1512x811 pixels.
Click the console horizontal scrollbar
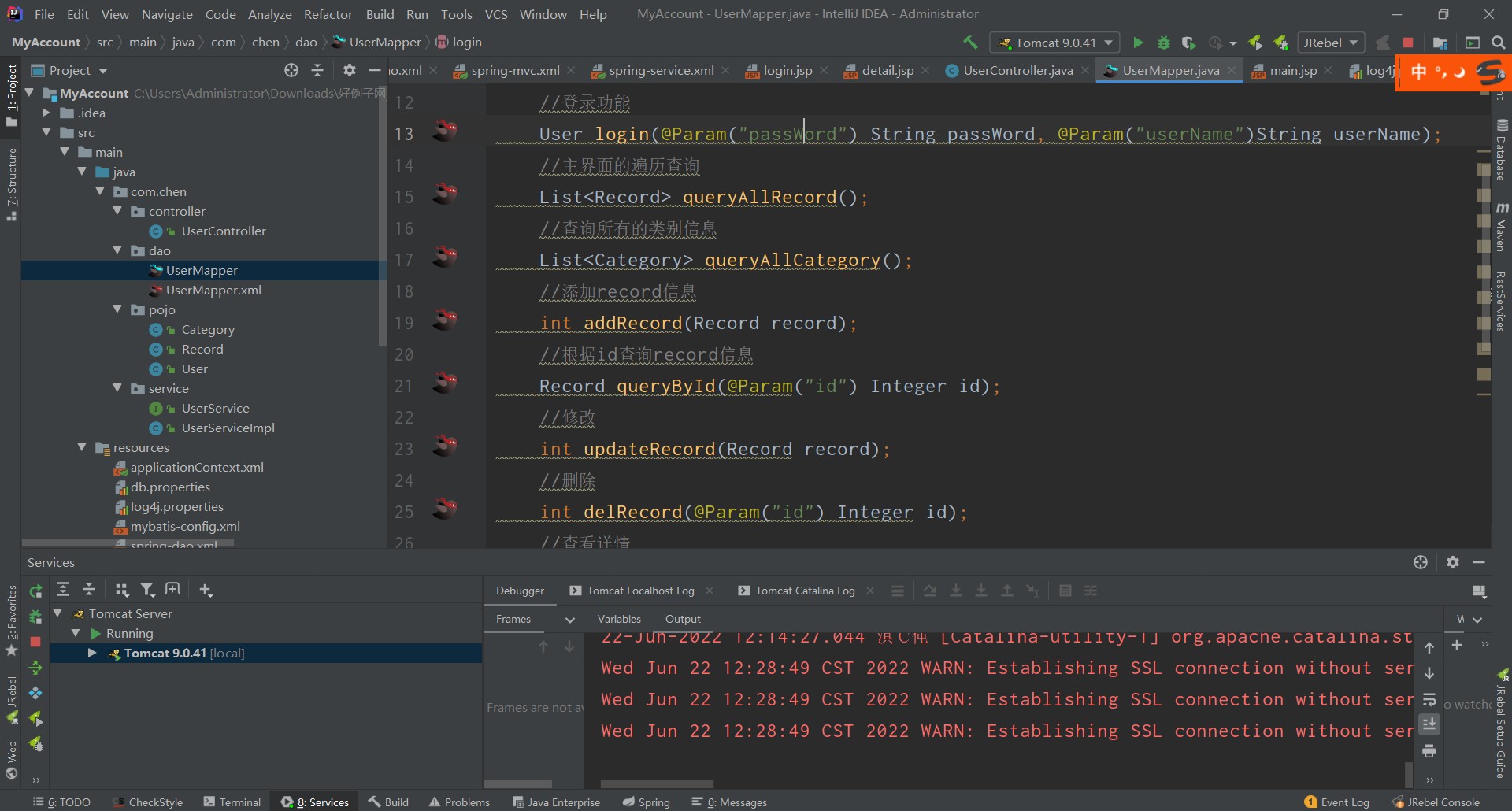click(x=657, y=784)
